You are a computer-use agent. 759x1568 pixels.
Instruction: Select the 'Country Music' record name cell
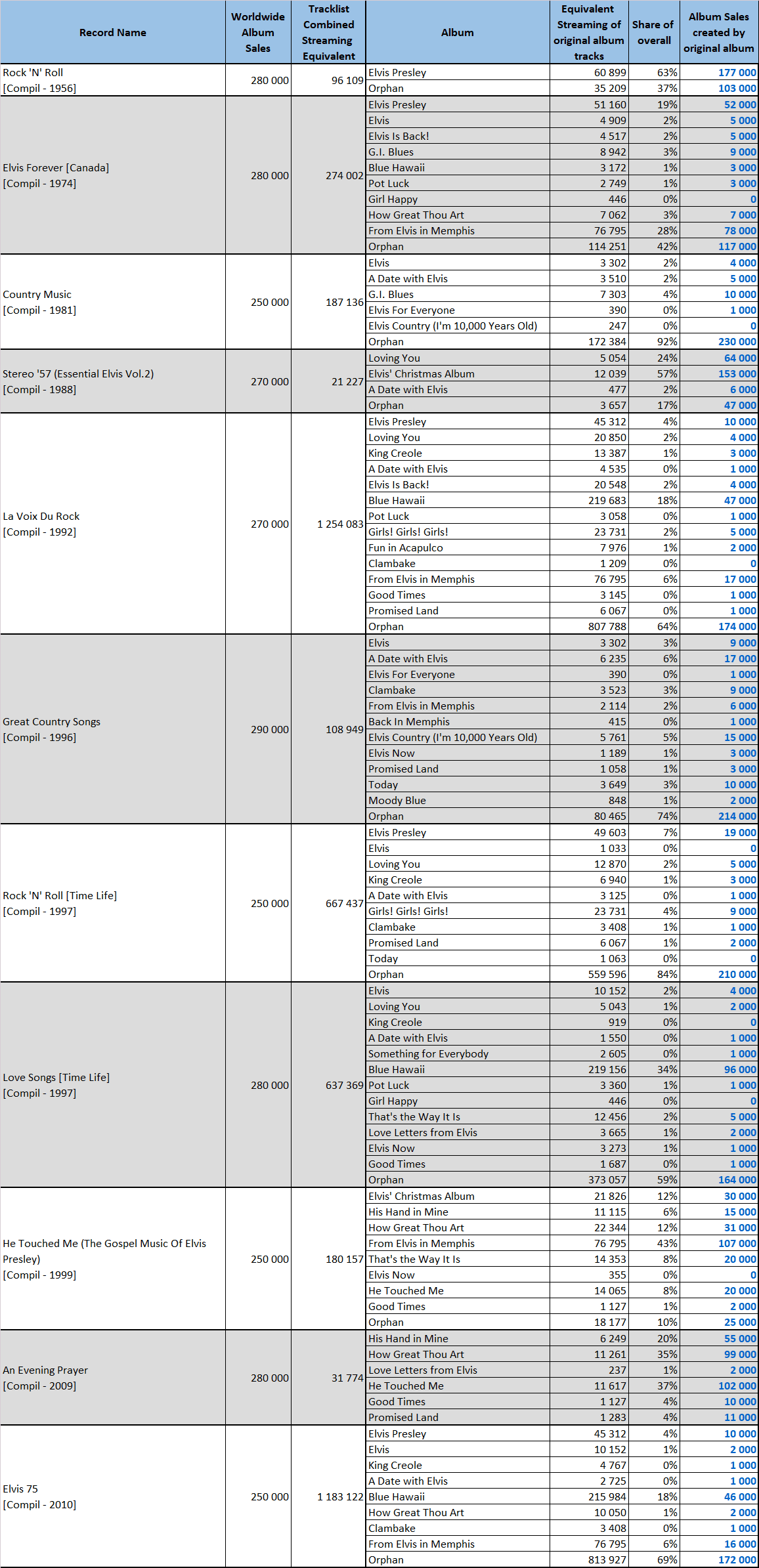pos(113,302)
